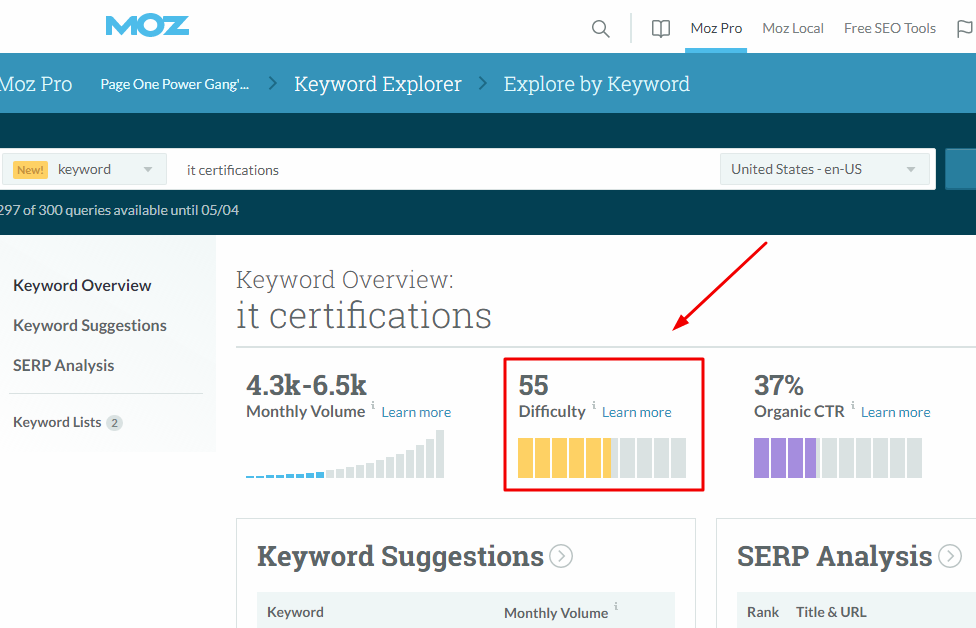
Task: Open SERP Analysis via circled arrow icon
Action: pos(950,556)
